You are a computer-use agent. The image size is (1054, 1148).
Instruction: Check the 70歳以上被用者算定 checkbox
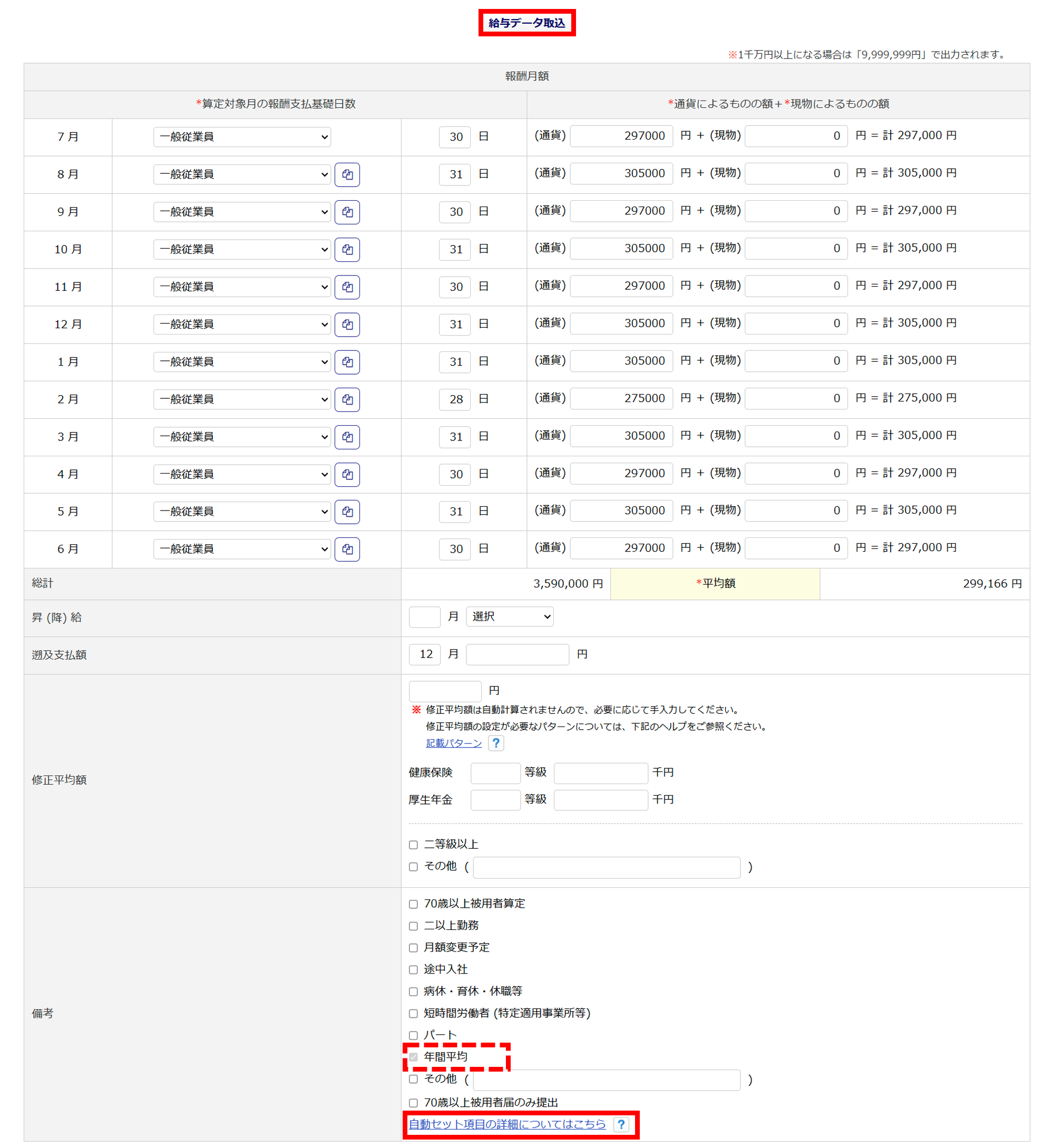414,904
